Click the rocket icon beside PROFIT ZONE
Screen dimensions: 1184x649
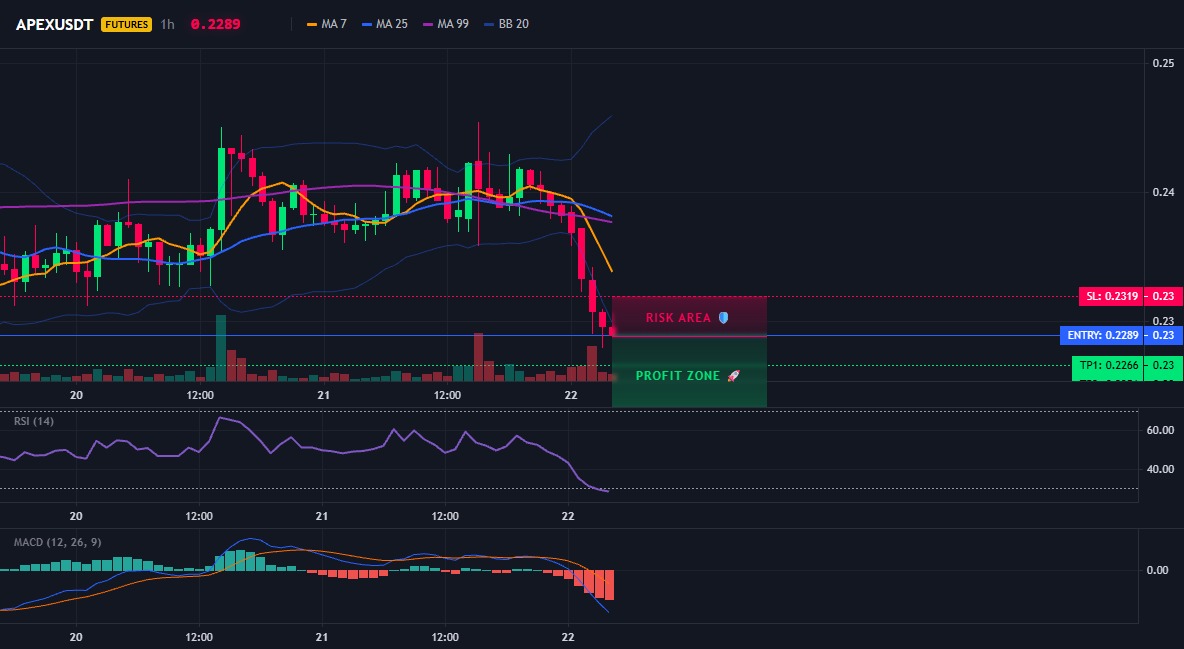733,375
